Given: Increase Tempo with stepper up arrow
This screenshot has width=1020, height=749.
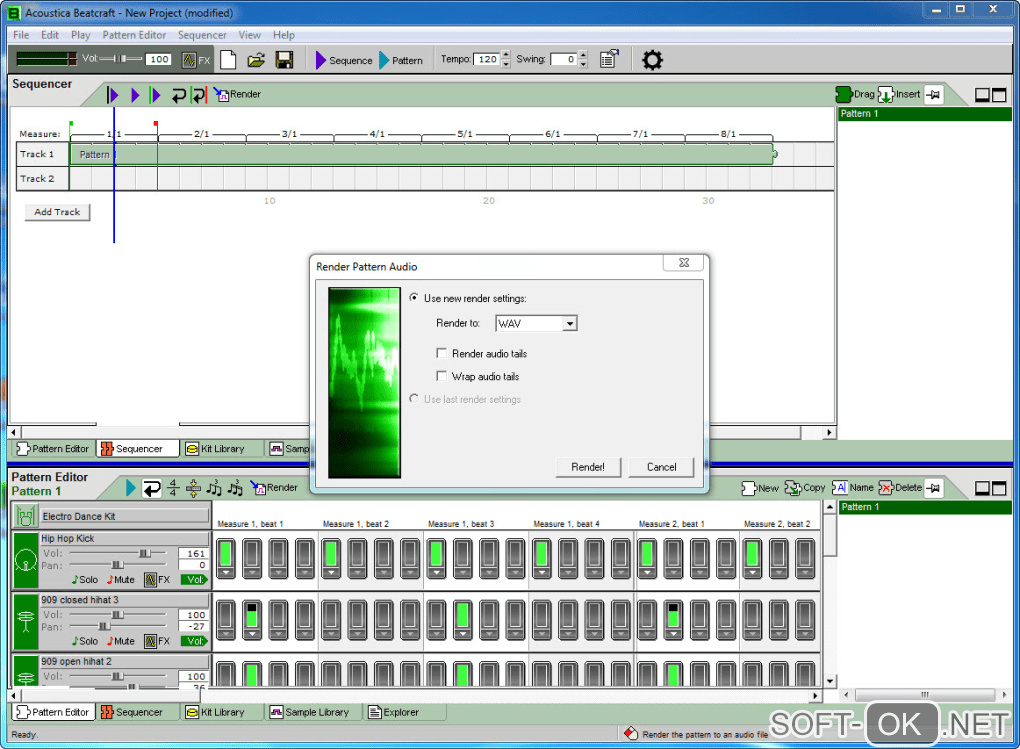Looking at the screenshot, I should (x=507, y=55).
